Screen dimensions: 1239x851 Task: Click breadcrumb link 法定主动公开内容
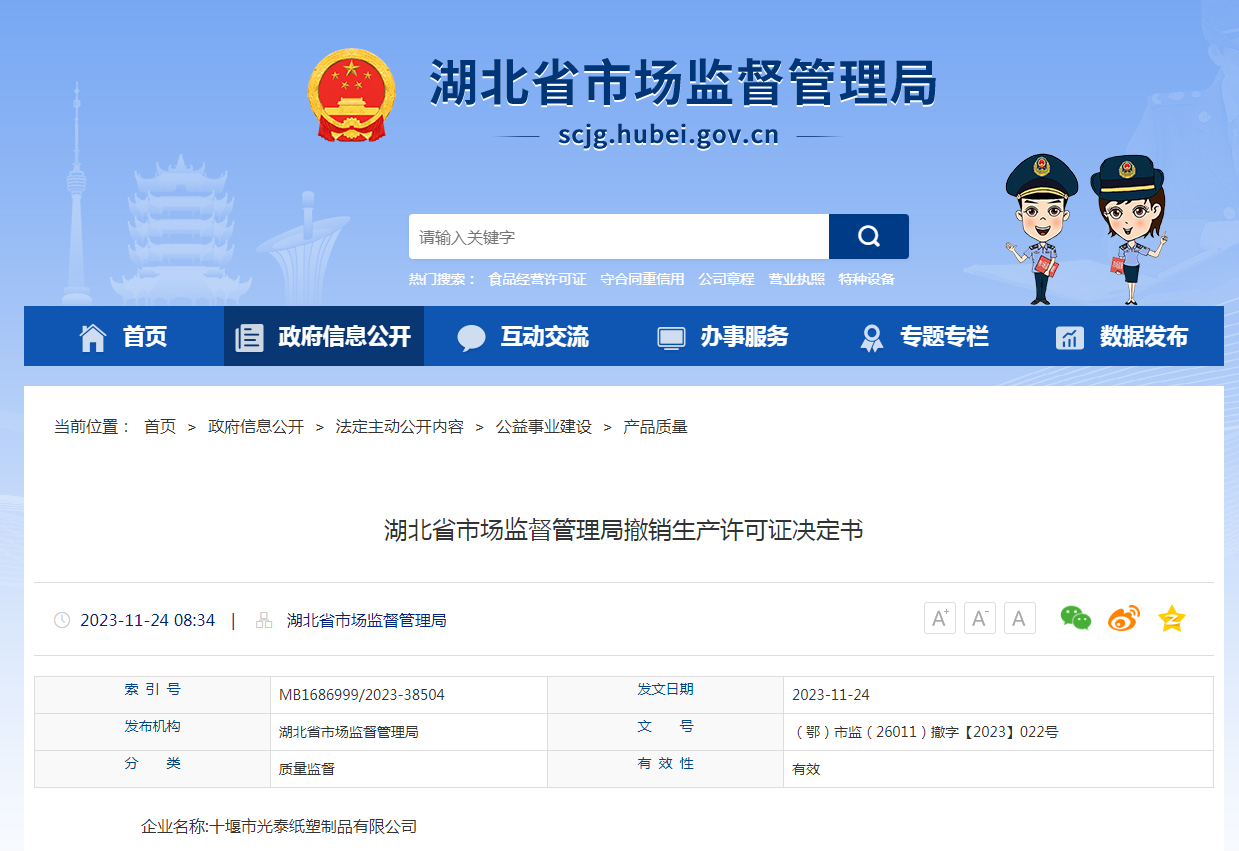click(x=400, y=427)
